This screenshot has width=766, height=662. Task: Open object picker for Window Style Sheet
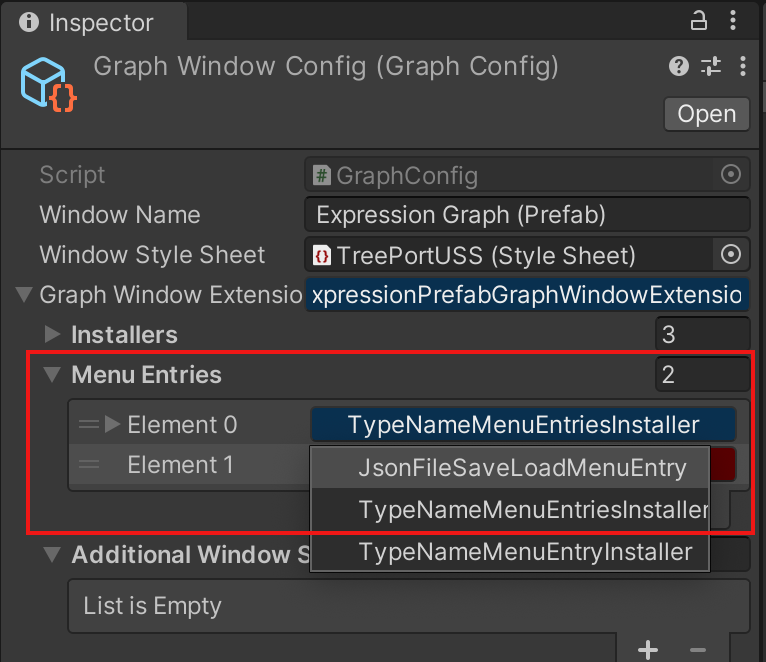point(731,255)
